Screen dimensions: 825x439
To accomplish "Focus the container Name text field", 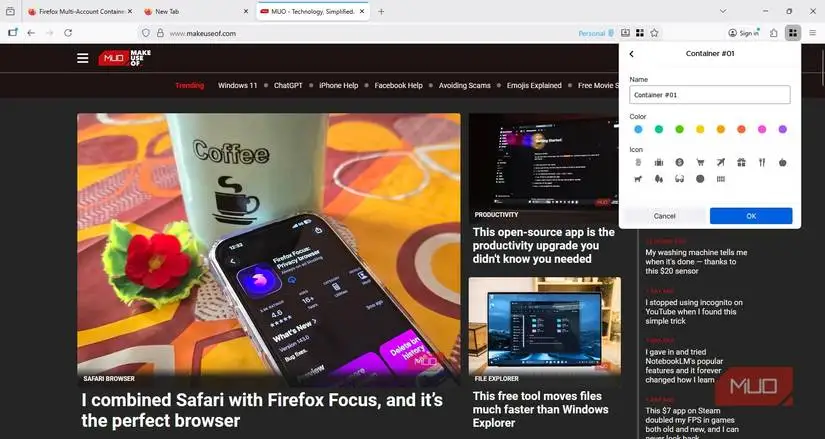I will (x=710, y=95).
